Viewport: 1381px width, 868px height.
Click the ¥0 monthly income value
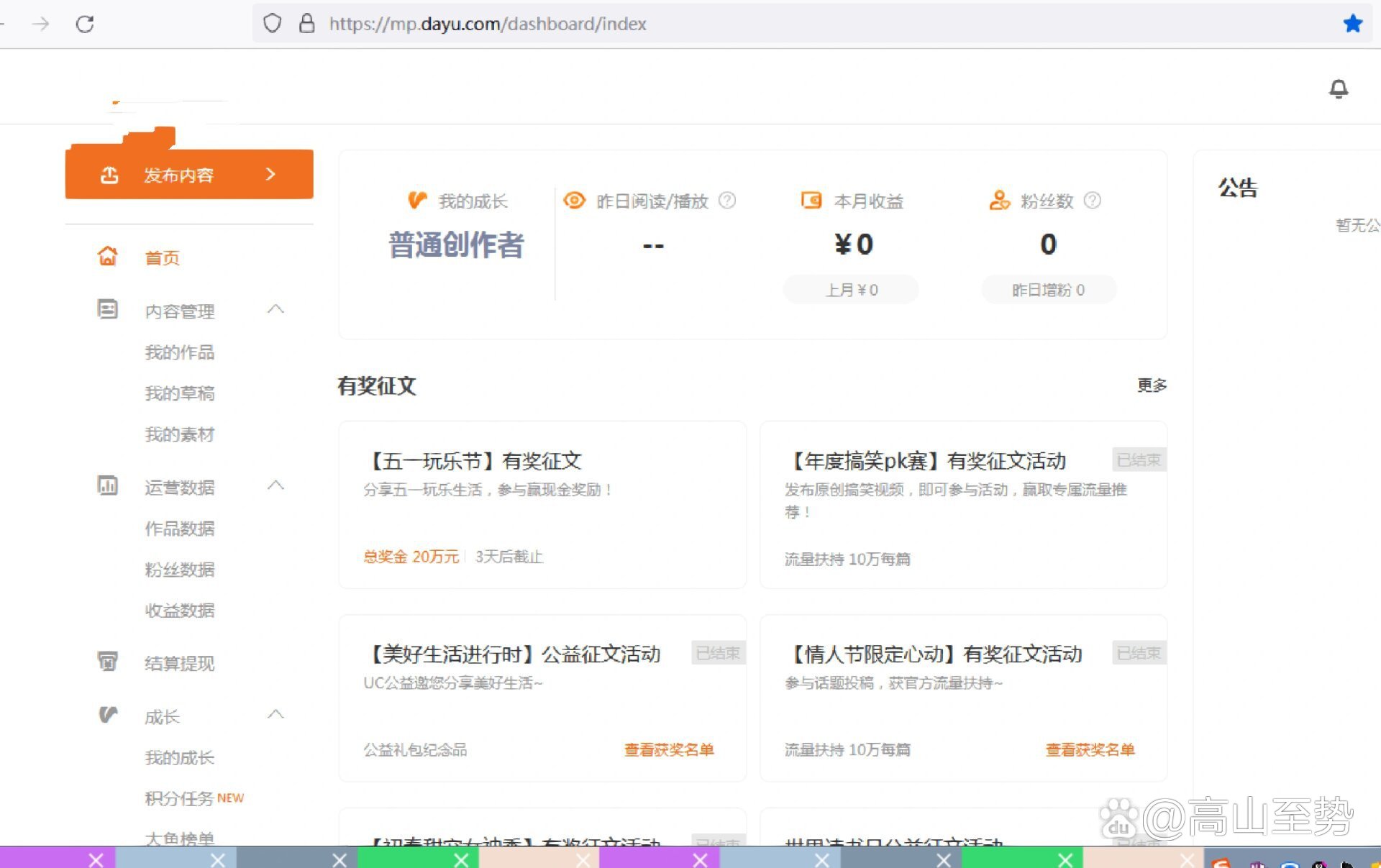point(853,245)
